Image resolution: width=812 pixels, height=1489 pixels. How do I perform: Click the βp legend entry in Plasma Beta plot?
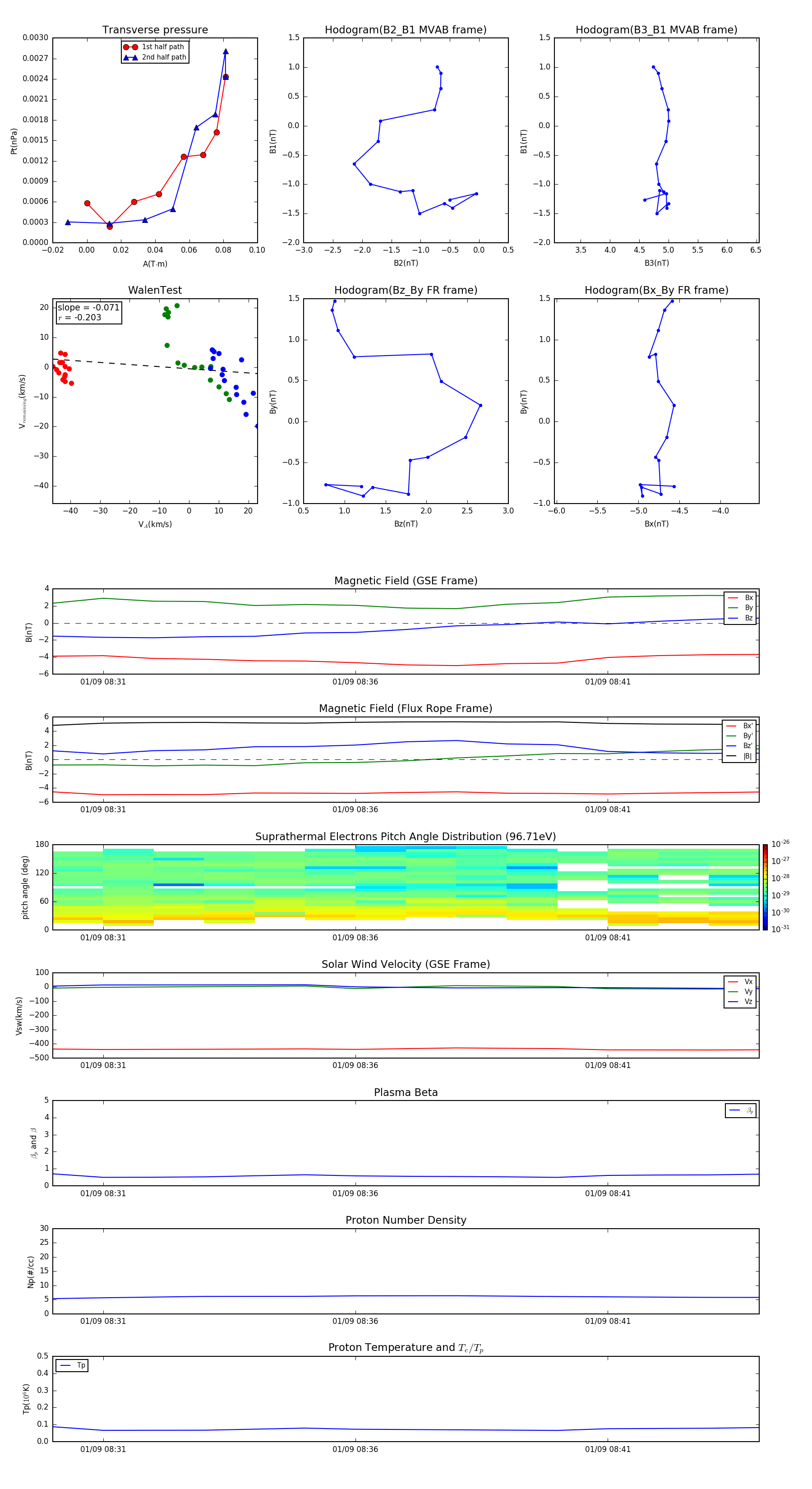click(x=741, y=1110)
